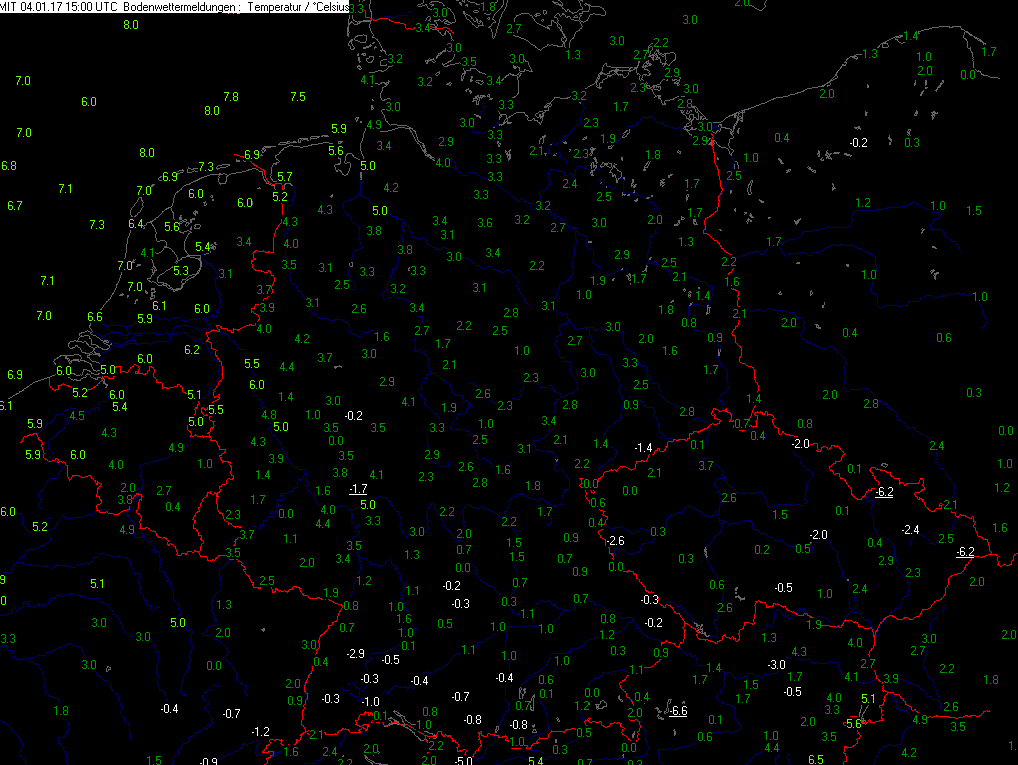Select the -0.9 reading at bottom
This screenshot has width=1018, height=765.
(x=208, y=761)
